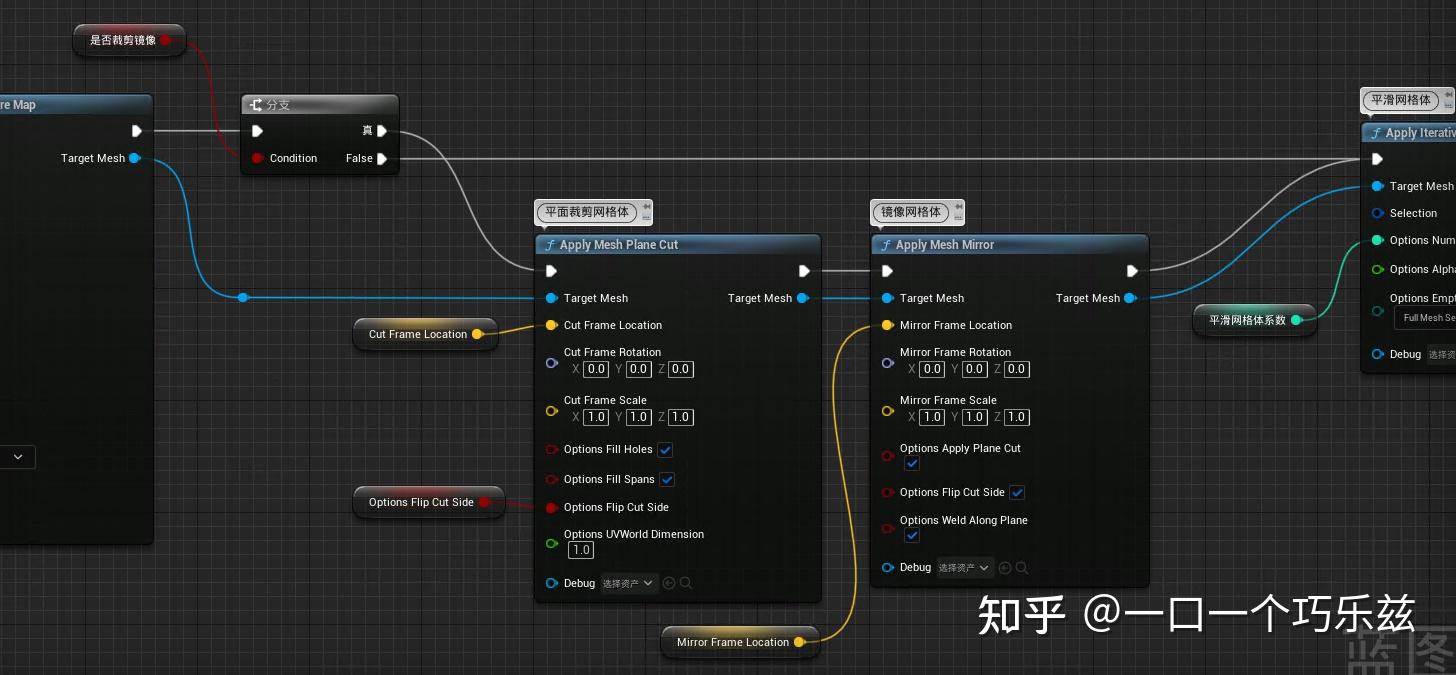Click the comment bubble icon on 平面裁剪网格体 node
Screen dimensions: 1456x675
click(646, 208)
